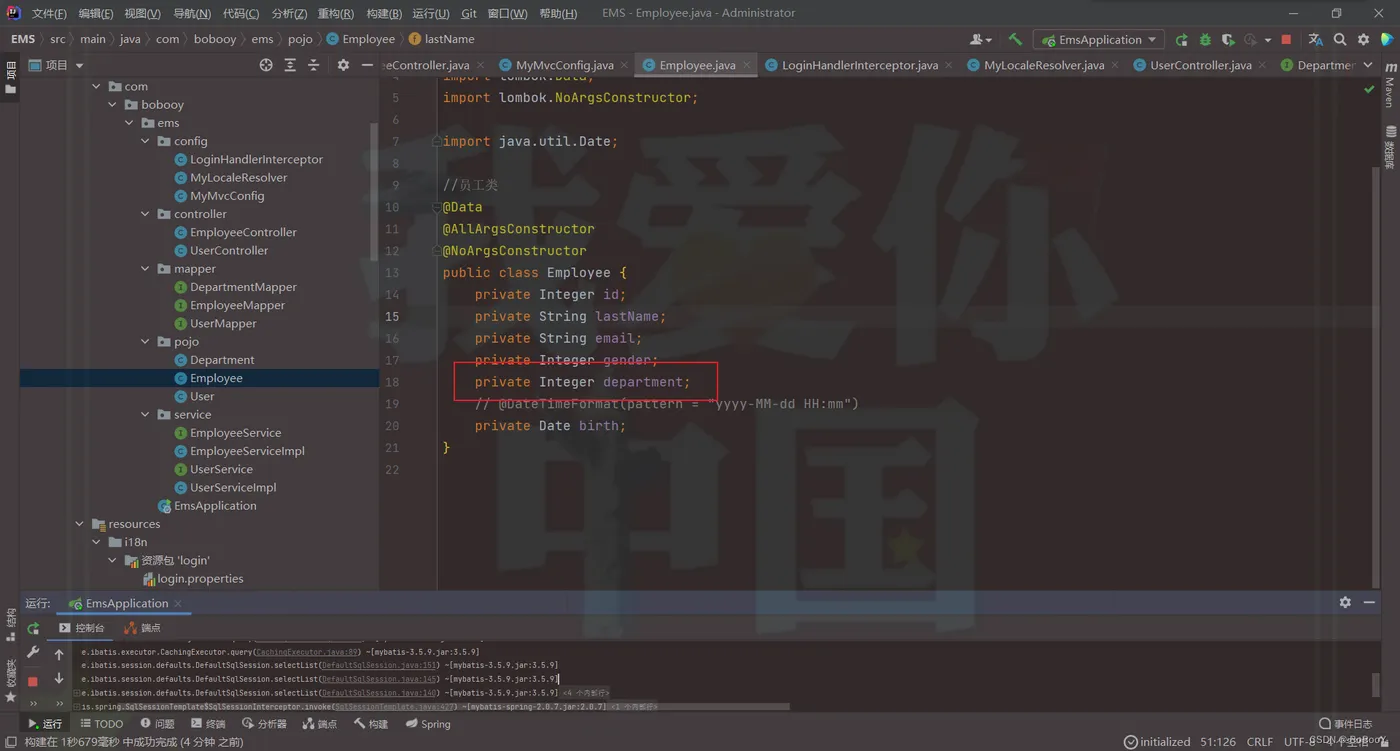Hide the project tool window
This screenshot has width=1400, height=751.
pyautogui.click(x=367, y=65)
